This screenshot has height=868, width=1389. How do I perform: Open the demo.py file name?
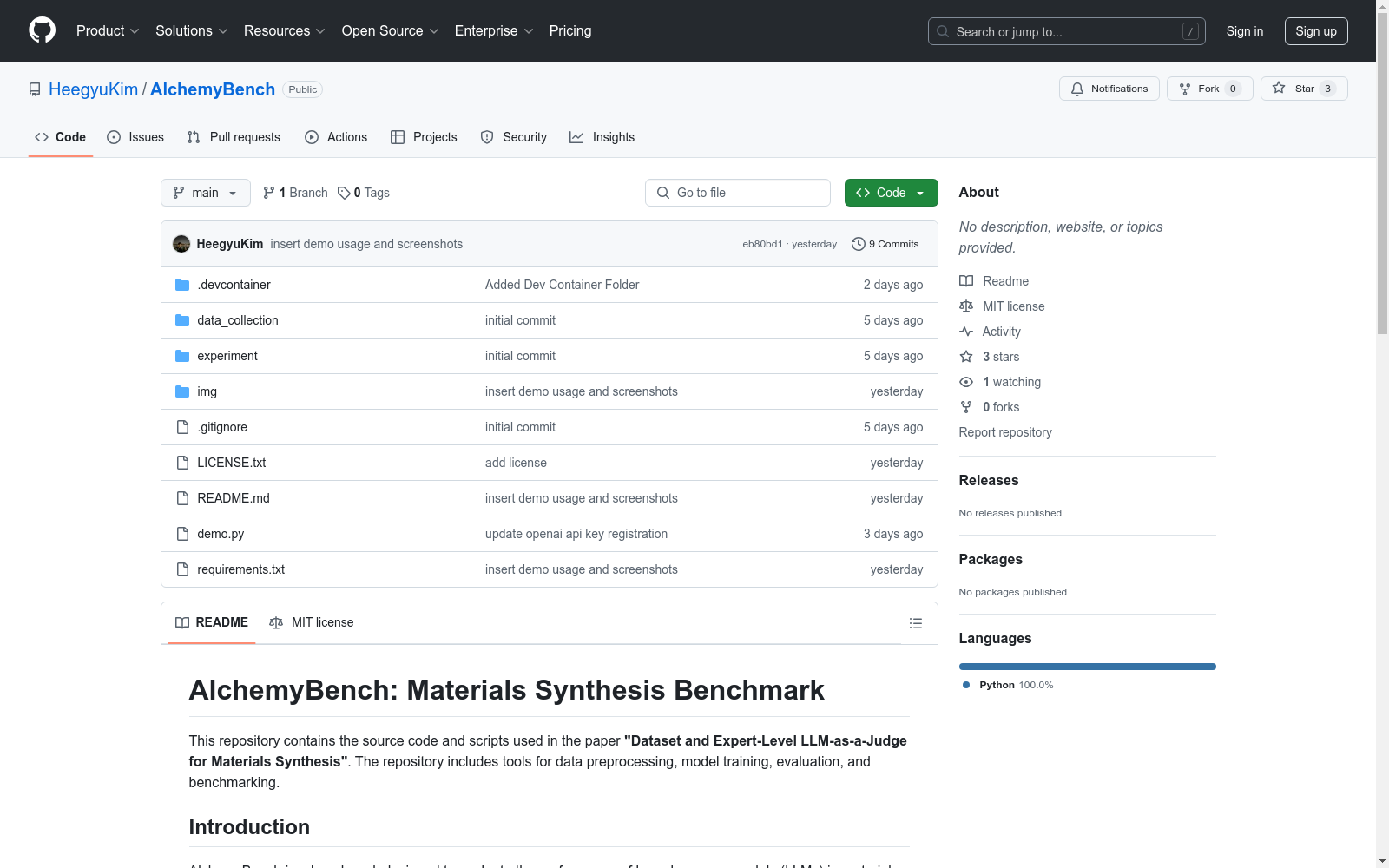(221, 534)
